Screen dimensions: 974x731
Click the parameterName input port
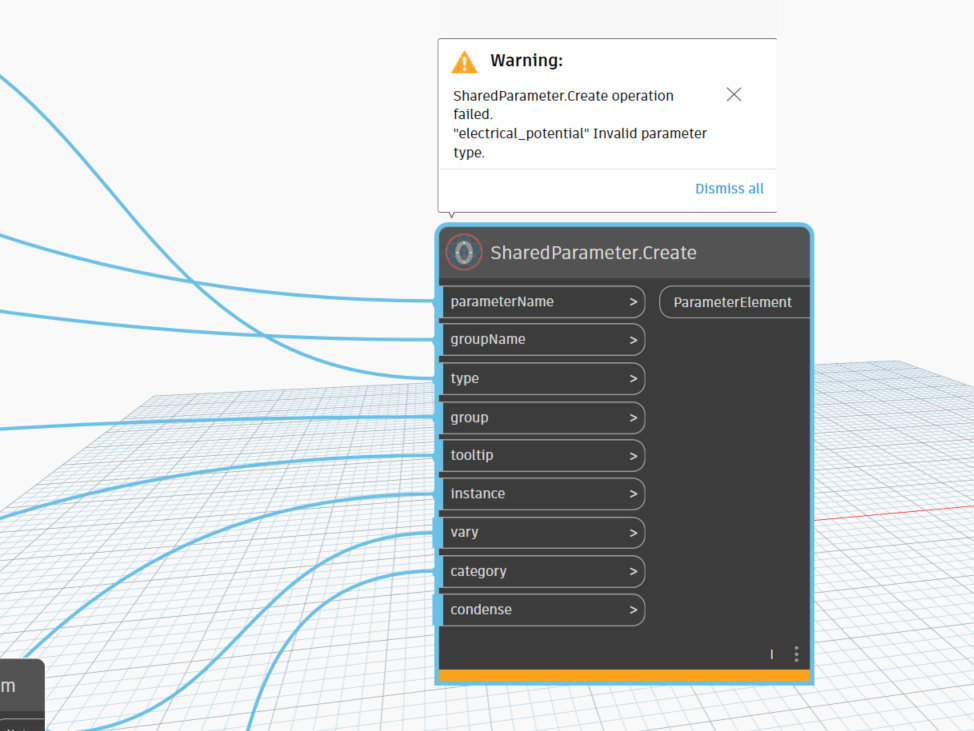(542, 302)
